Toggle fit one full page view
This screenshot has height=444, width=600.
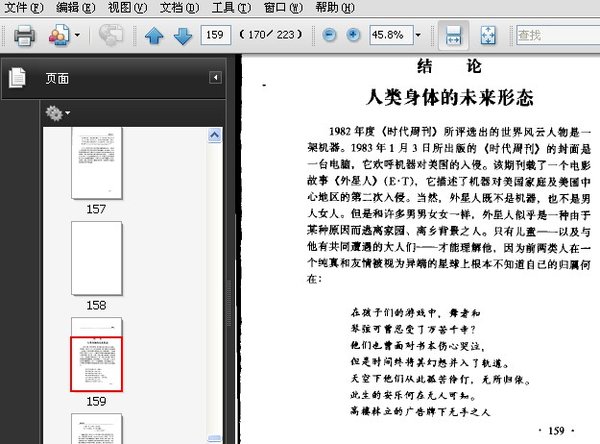[489, 36]
